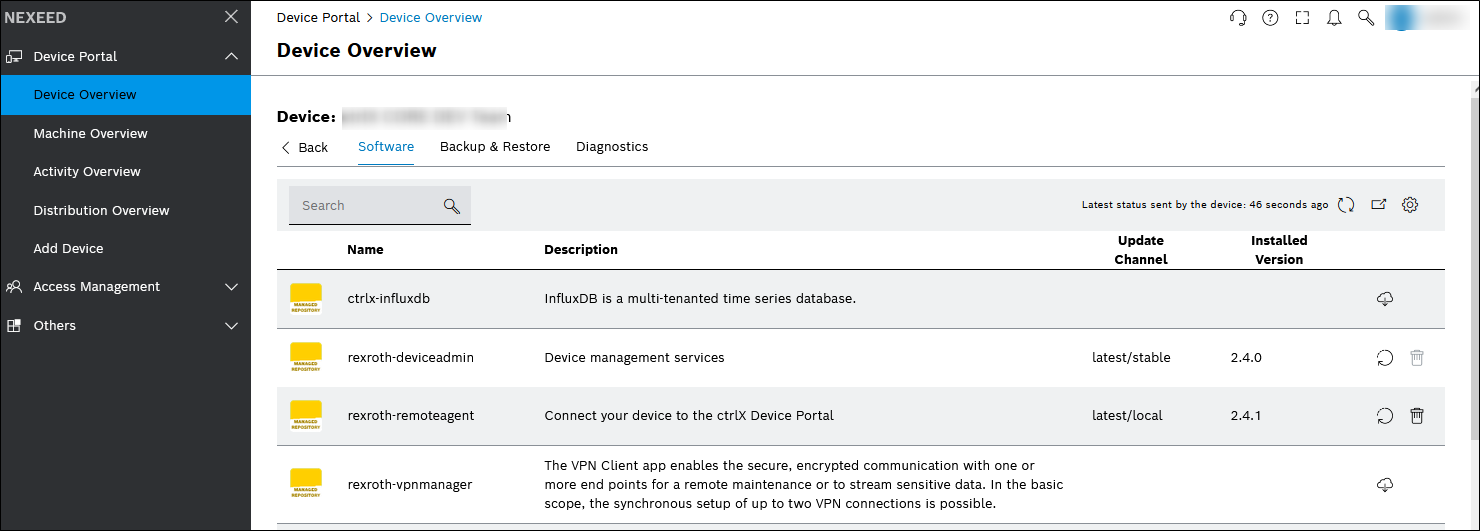Select the rexroth-vpnmanager name cell
The image size is (1480, 531).
(x=410, y=485)
